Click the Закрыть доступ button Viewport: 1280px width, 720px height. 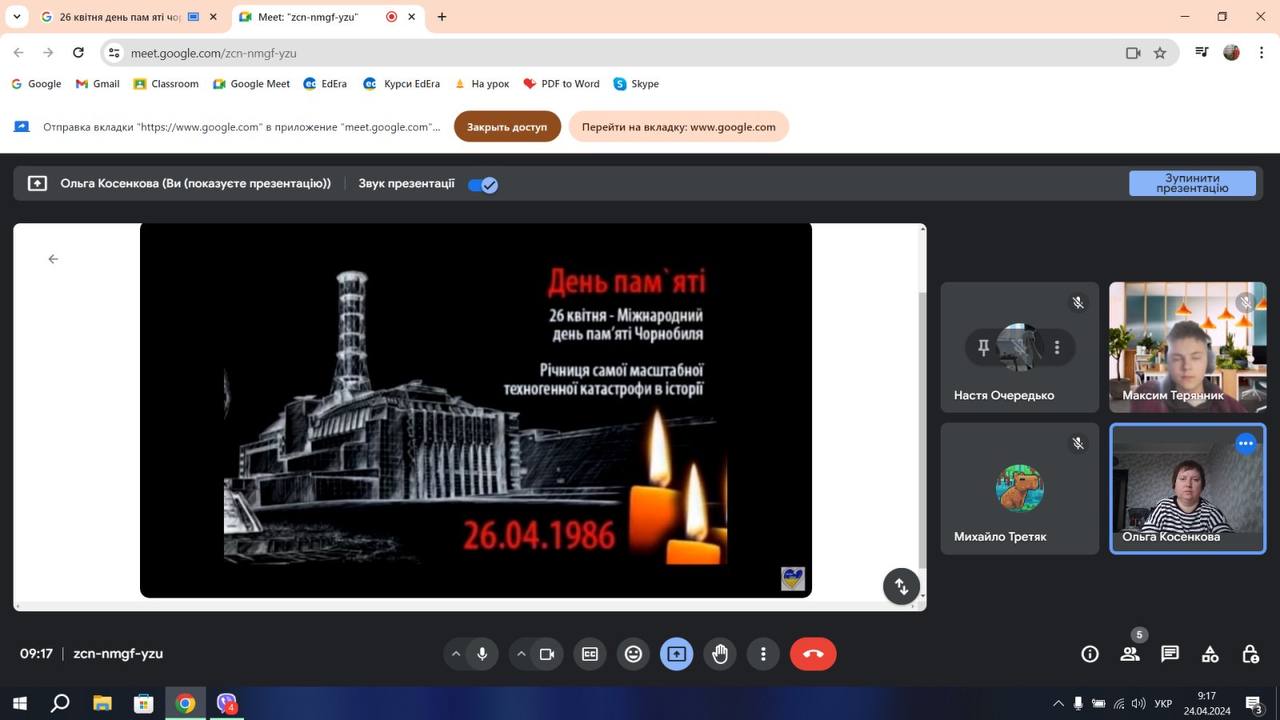coord(507,127)
